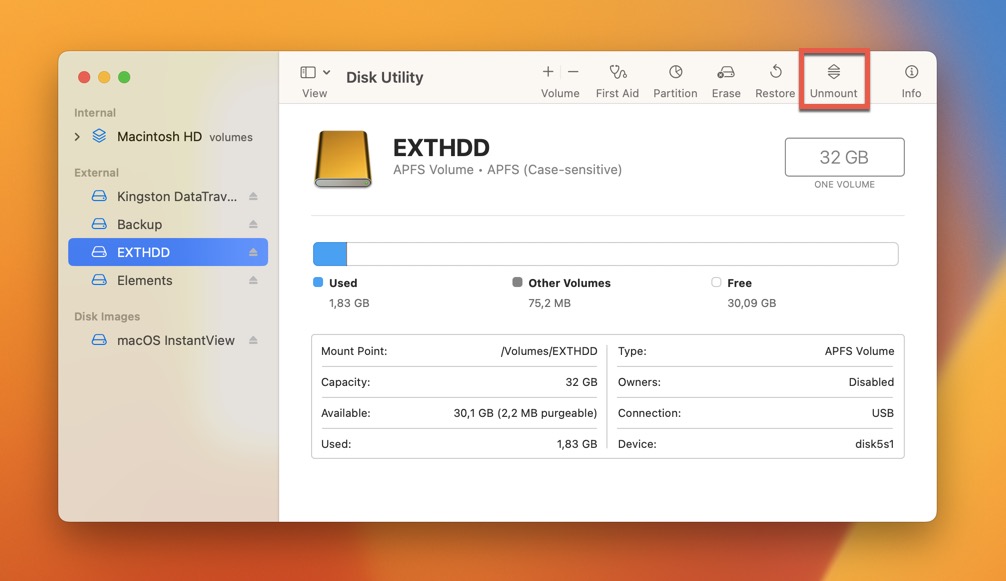Open the Partition tool
Viewport: 1006px width, 581px height.
click(675, 73)
